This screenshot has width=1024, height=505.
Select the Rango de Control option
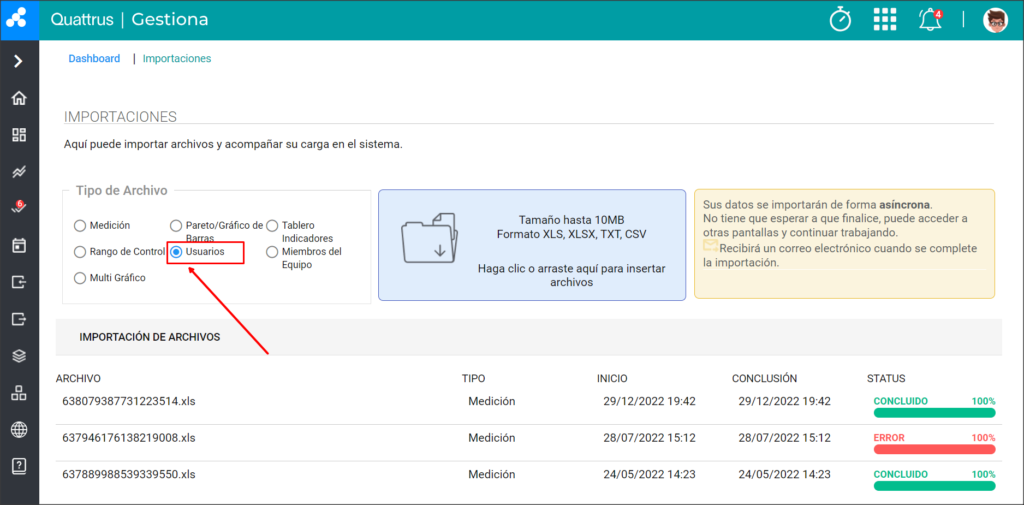(119, 252)
